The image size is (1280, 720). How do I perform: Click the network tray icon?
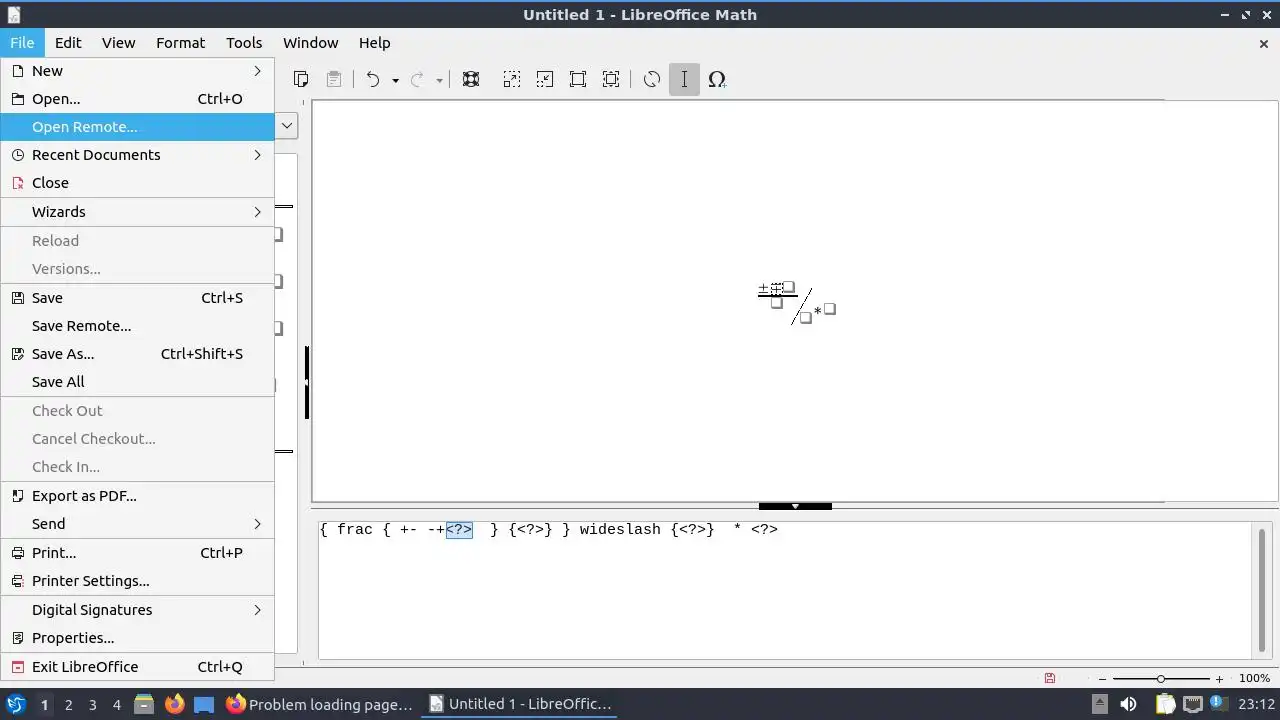(x=1193, y=704)
